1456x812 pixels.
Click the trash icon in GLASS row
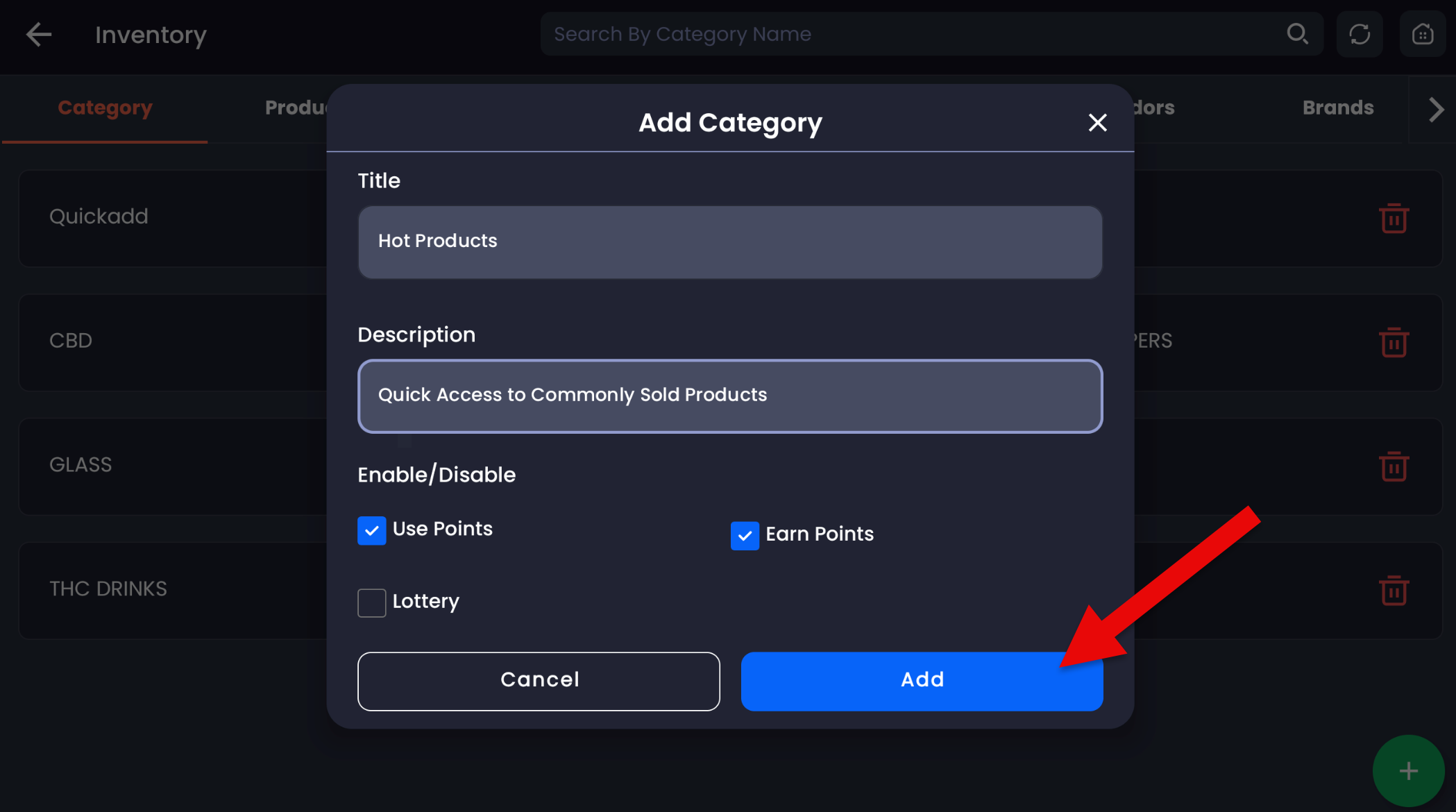1394,466
